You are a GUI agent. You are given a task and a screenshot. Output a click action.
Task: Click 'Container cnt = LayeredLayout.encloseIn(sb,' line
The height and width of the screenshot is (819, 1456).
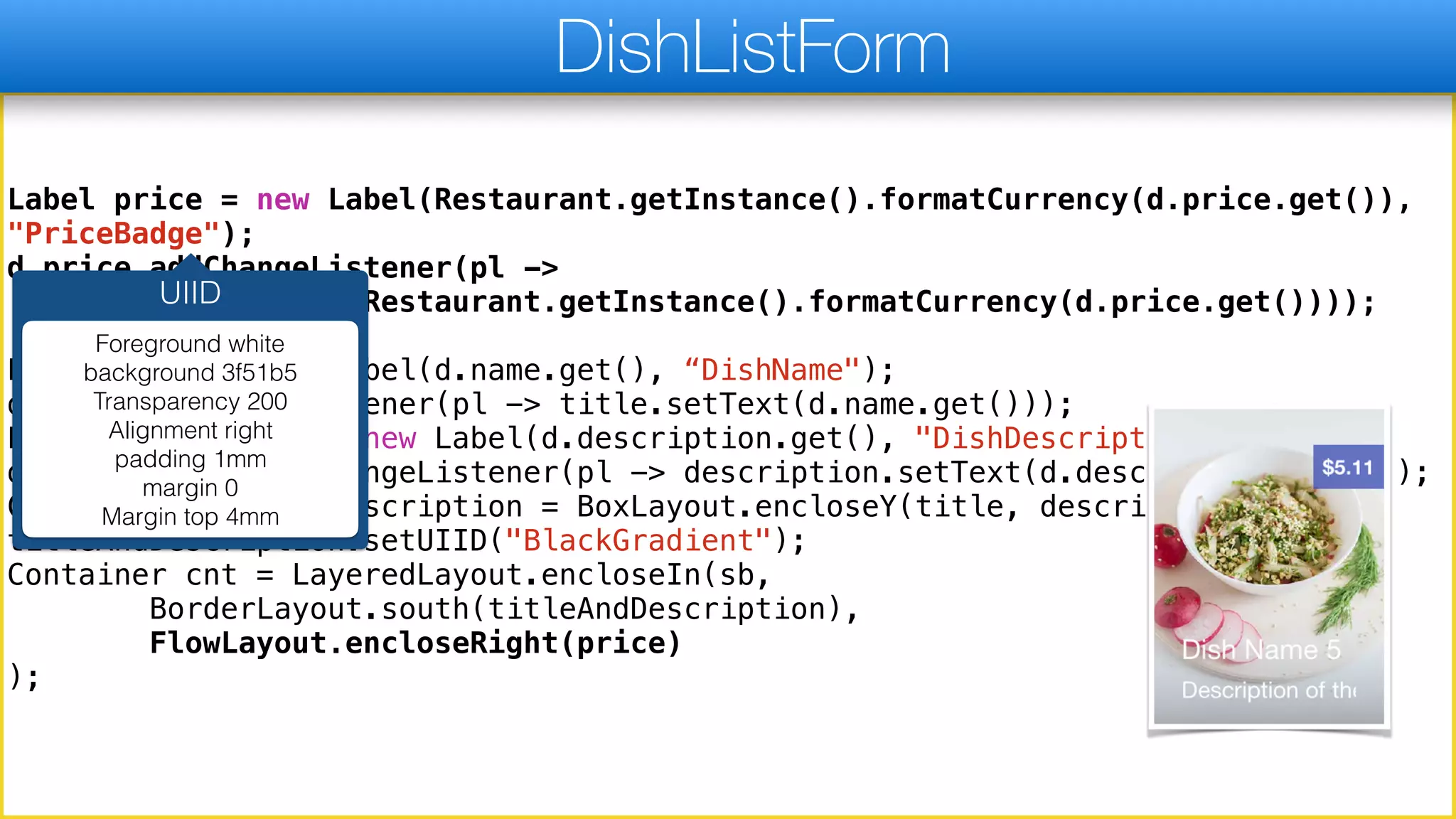(389, 574)
